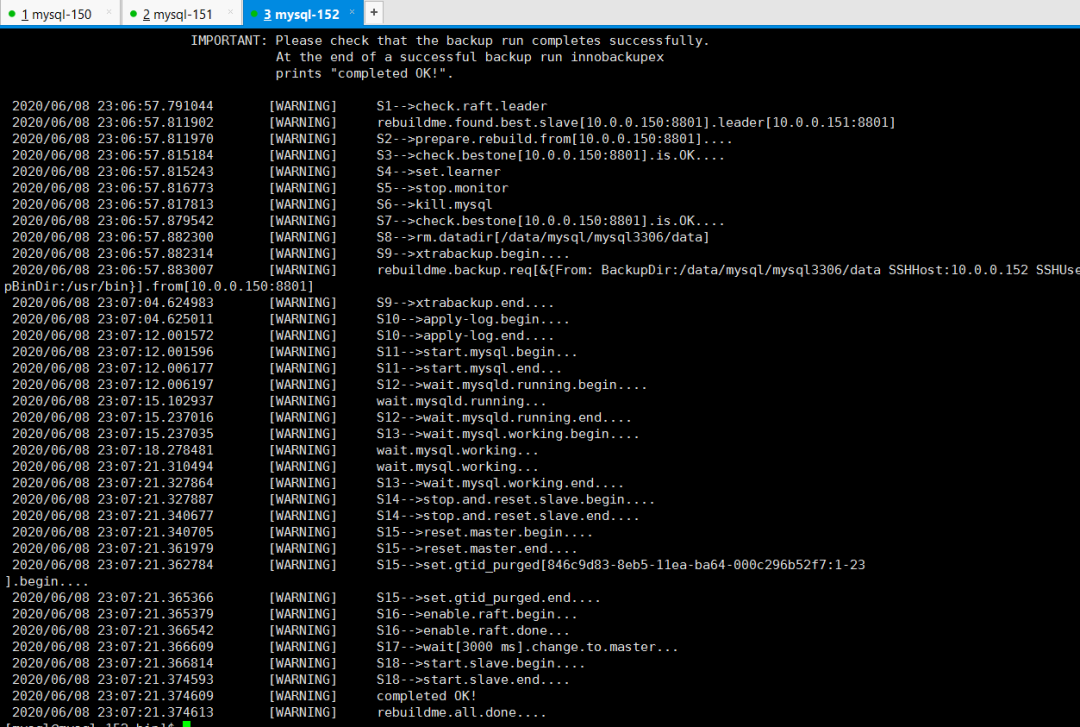Viewport: 1080px width, 727px height.
Task: Click the 'rebuildme.all.done....' log message
Action: [461, 713]
